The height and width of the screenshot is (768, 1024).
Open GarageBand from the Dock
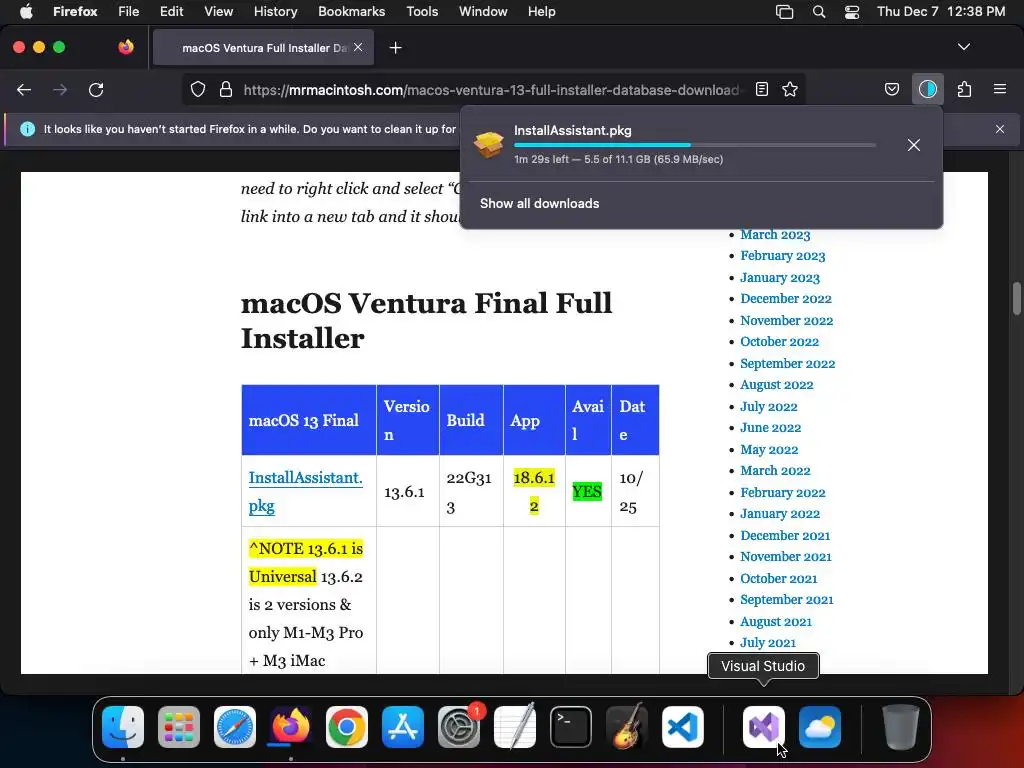(x=627, y=727)
